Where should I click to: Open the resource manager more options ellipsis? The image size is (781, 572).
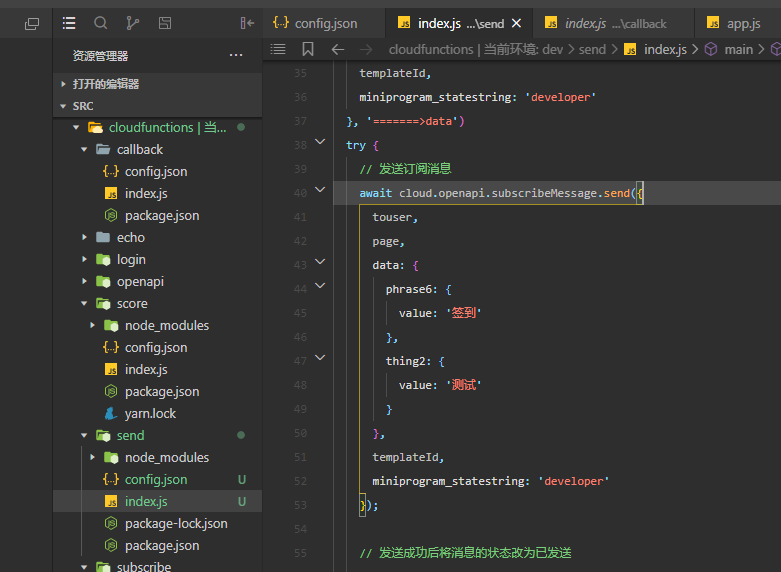pyautogui.click(x=236, y=55)
